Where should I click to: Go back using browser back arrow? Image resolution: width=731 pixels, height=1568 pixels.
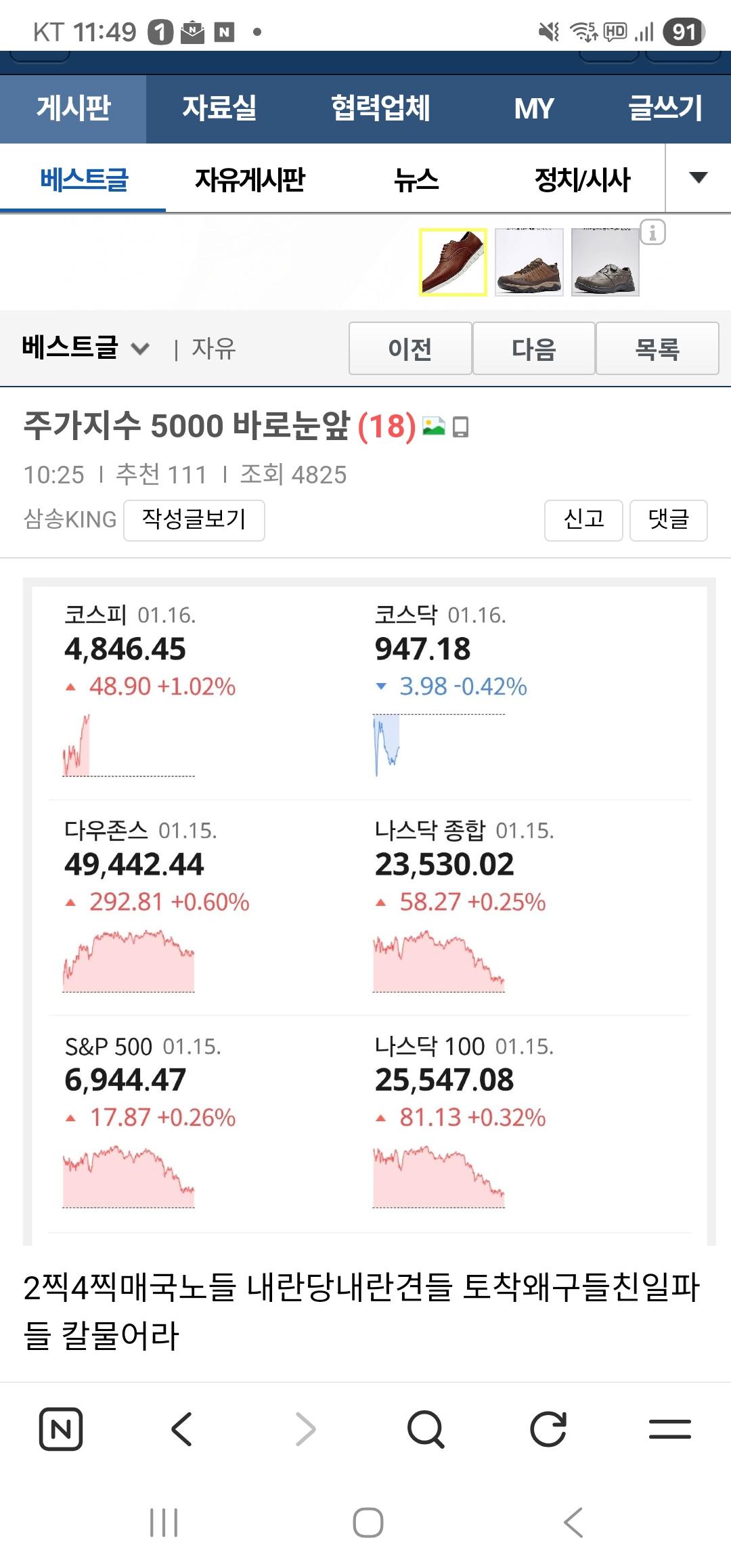182,1429
